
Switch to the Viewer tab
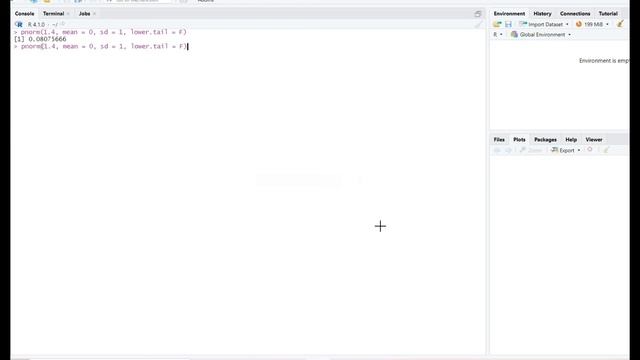click(x=594, y=140)
